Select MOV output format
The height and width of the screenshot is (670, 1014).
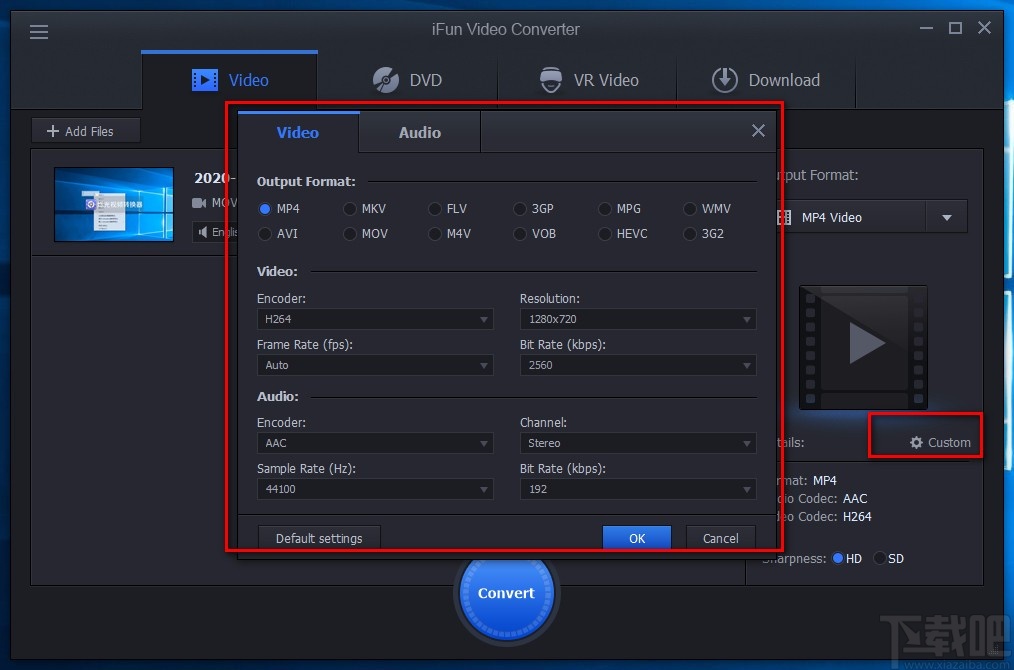[365, 233]
